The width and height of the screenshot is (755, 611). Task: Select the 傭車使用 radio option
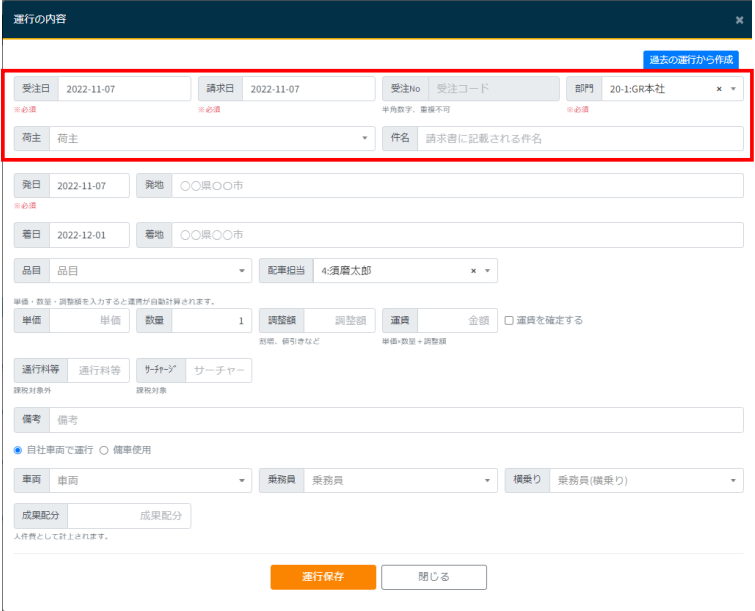104,450
